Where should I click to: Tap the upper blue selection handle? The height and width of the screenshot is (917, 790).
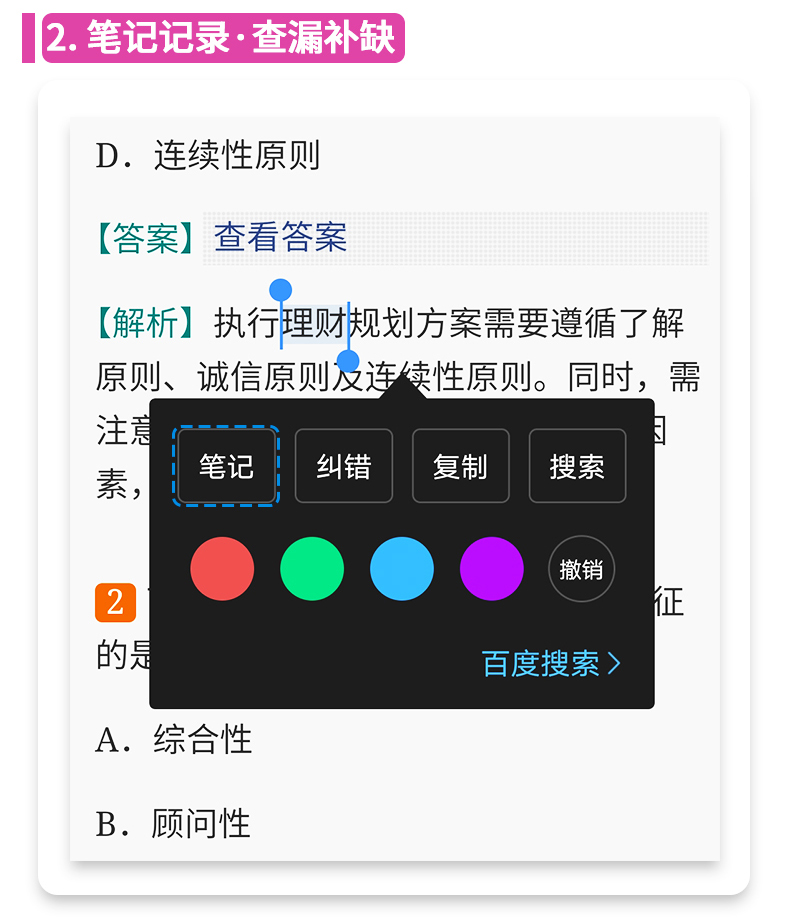point(281,290)
